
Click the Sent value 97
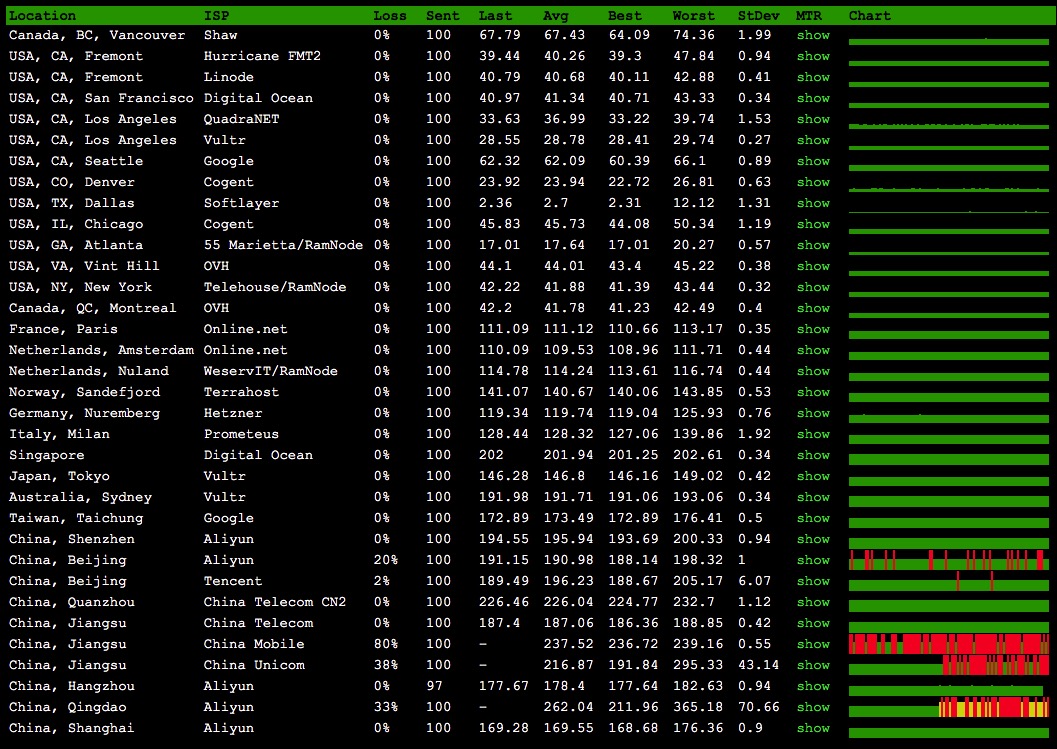tap(435, 686)
